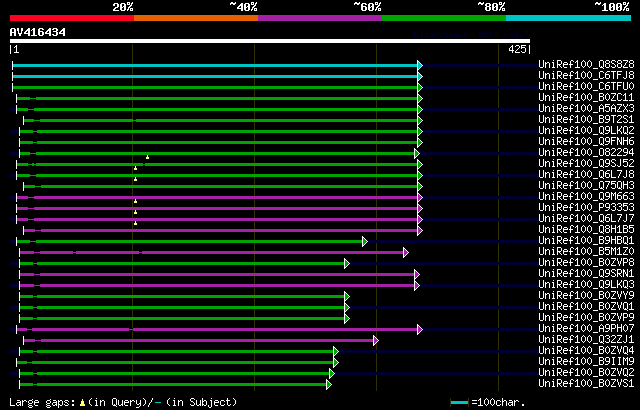Select the UniRef100_B0ZVQ2 label
Image resolution: width=640 pixels, height=410 pixels.
(x=587, y=373)
